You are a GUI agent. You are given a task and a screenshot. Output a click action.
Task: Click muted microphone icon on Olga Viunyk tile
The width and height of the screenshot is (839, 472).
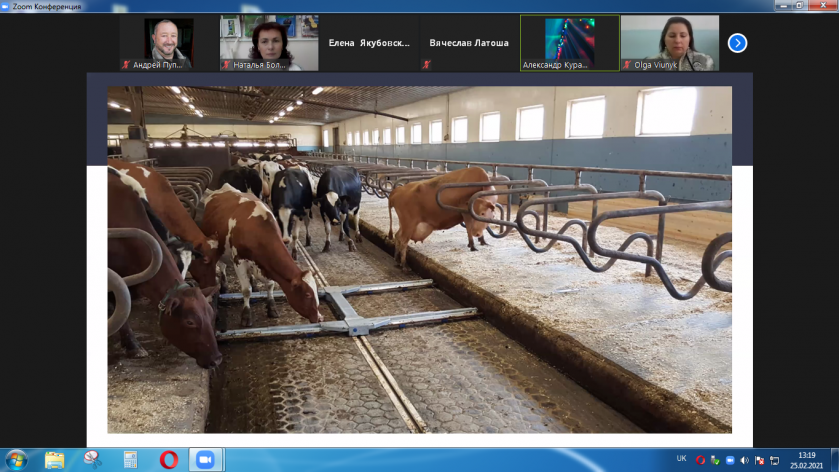click(x=627, y=65)
